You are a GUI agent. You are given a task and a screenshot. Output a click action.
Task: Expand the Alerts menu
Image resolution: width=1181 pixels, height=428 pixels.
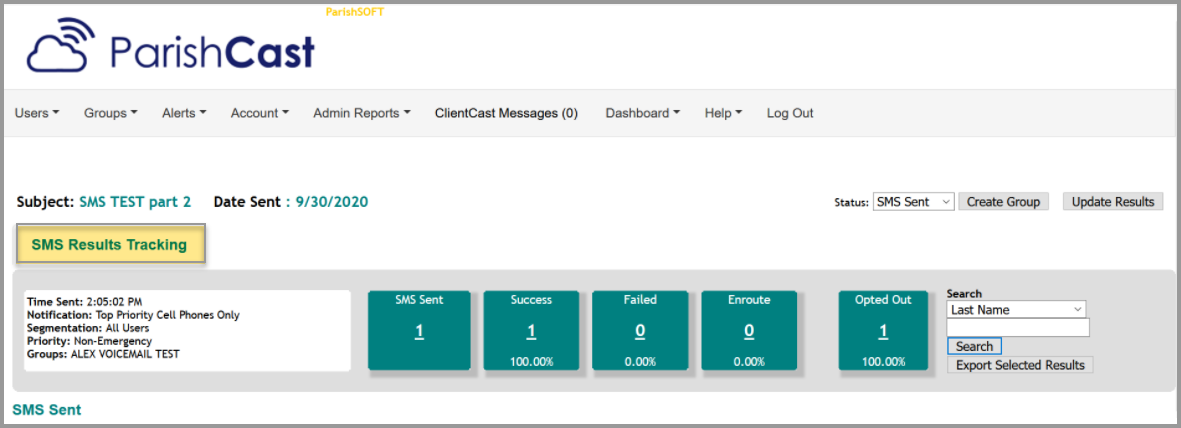(x=184, y=113)
